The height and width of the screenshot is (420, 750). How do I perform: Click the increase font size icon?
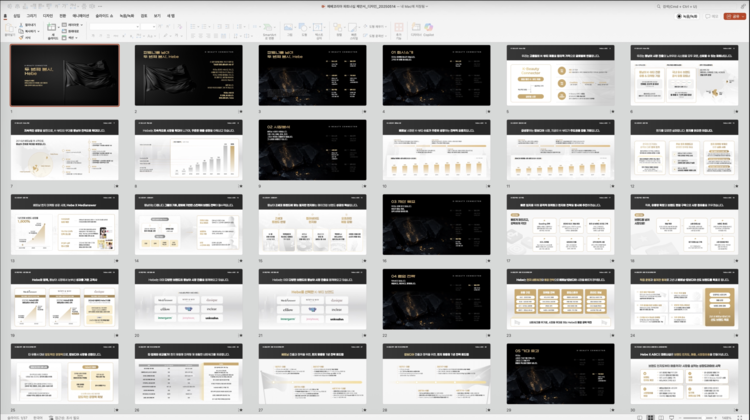point(160,27)
